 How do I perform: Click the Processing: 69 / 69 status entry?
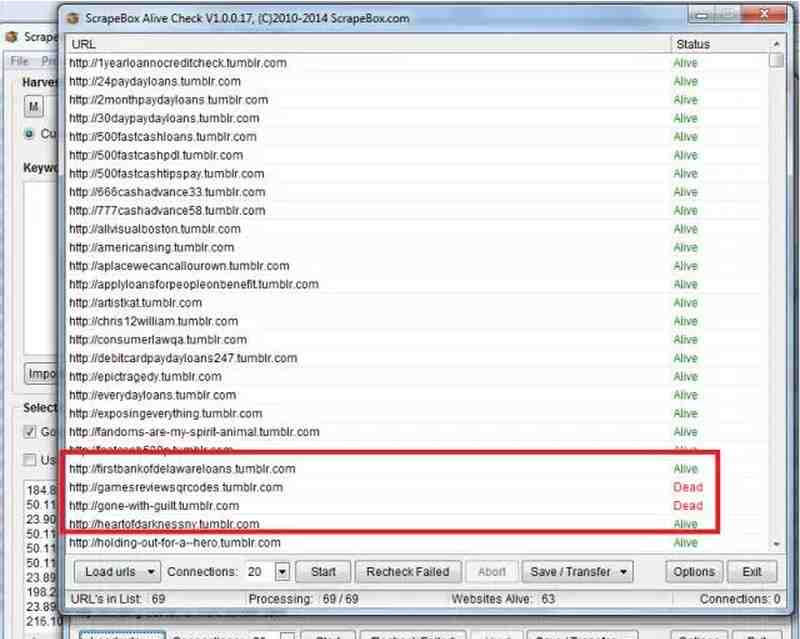point(303,599)
